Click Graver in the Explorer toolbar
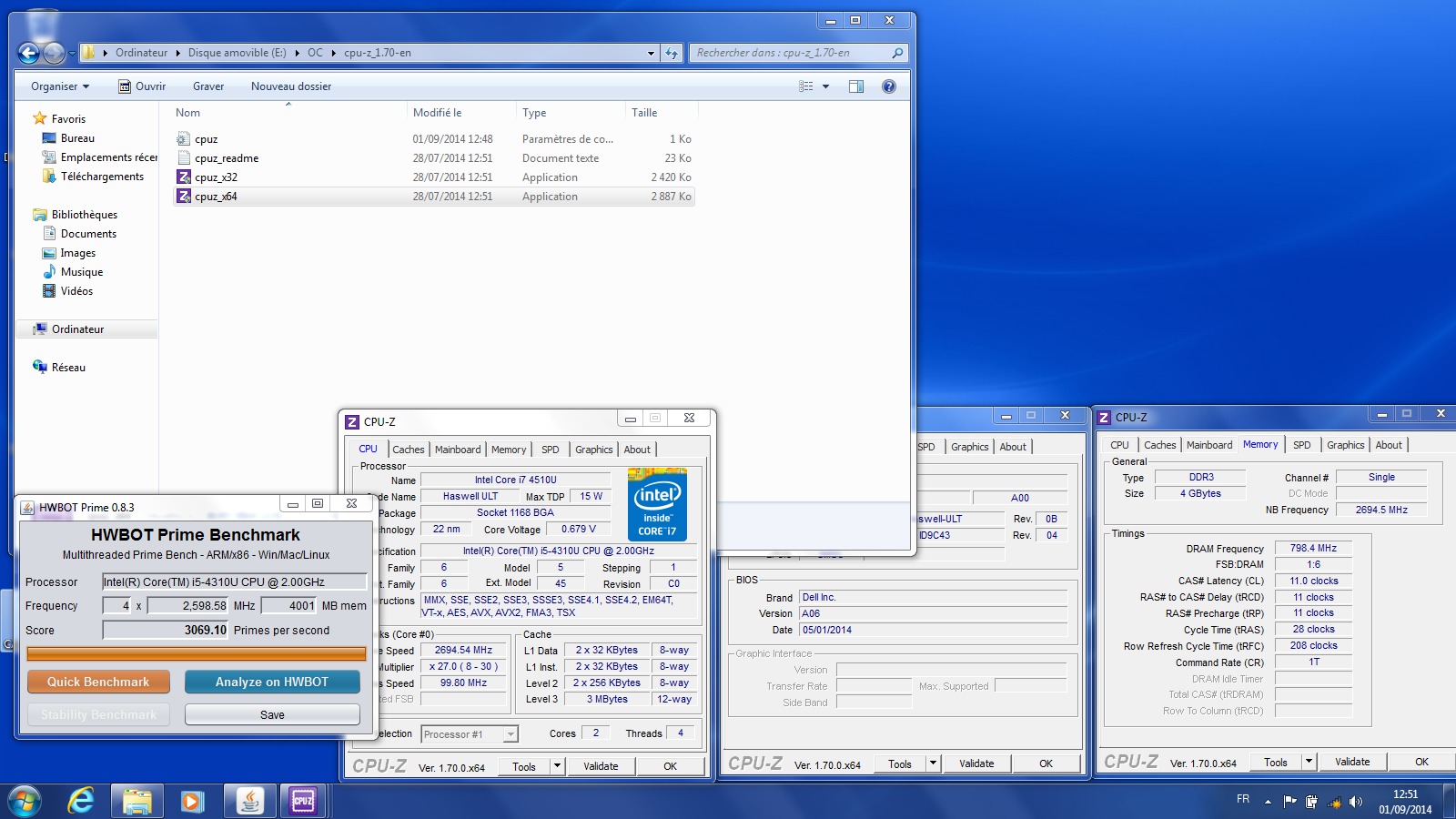This screenshot has width=1456, height=819. click(208, 86)
